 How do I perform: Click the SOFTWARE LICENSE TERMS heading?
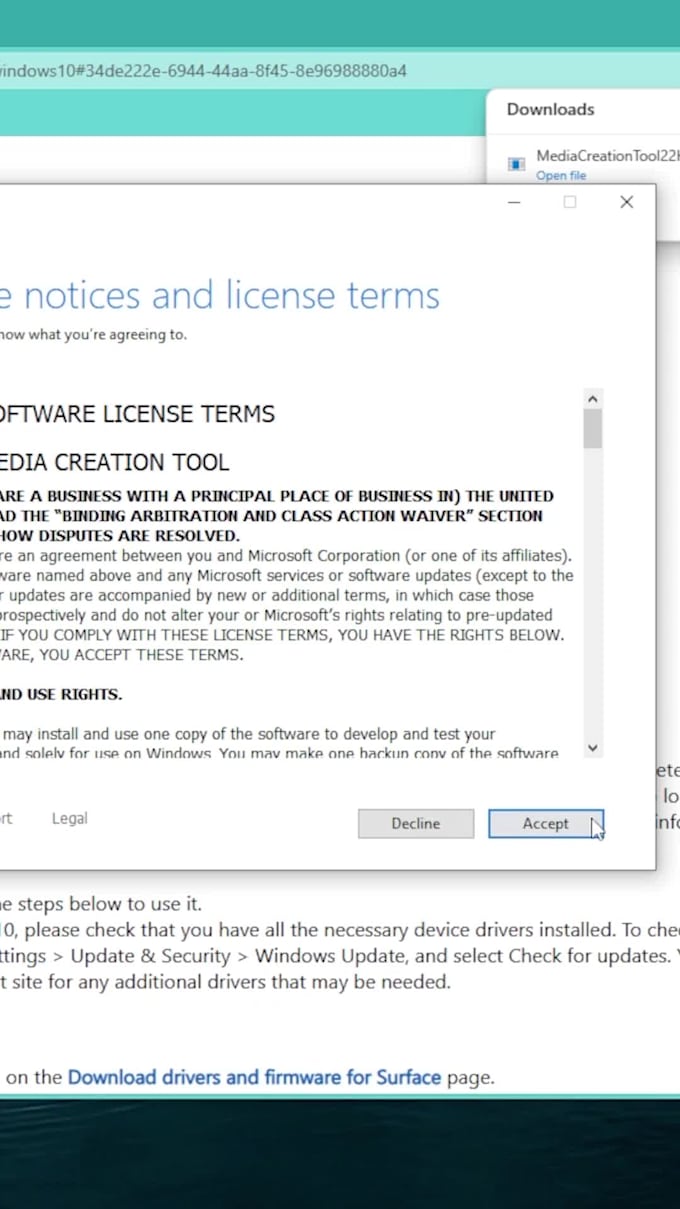(137, 414)
